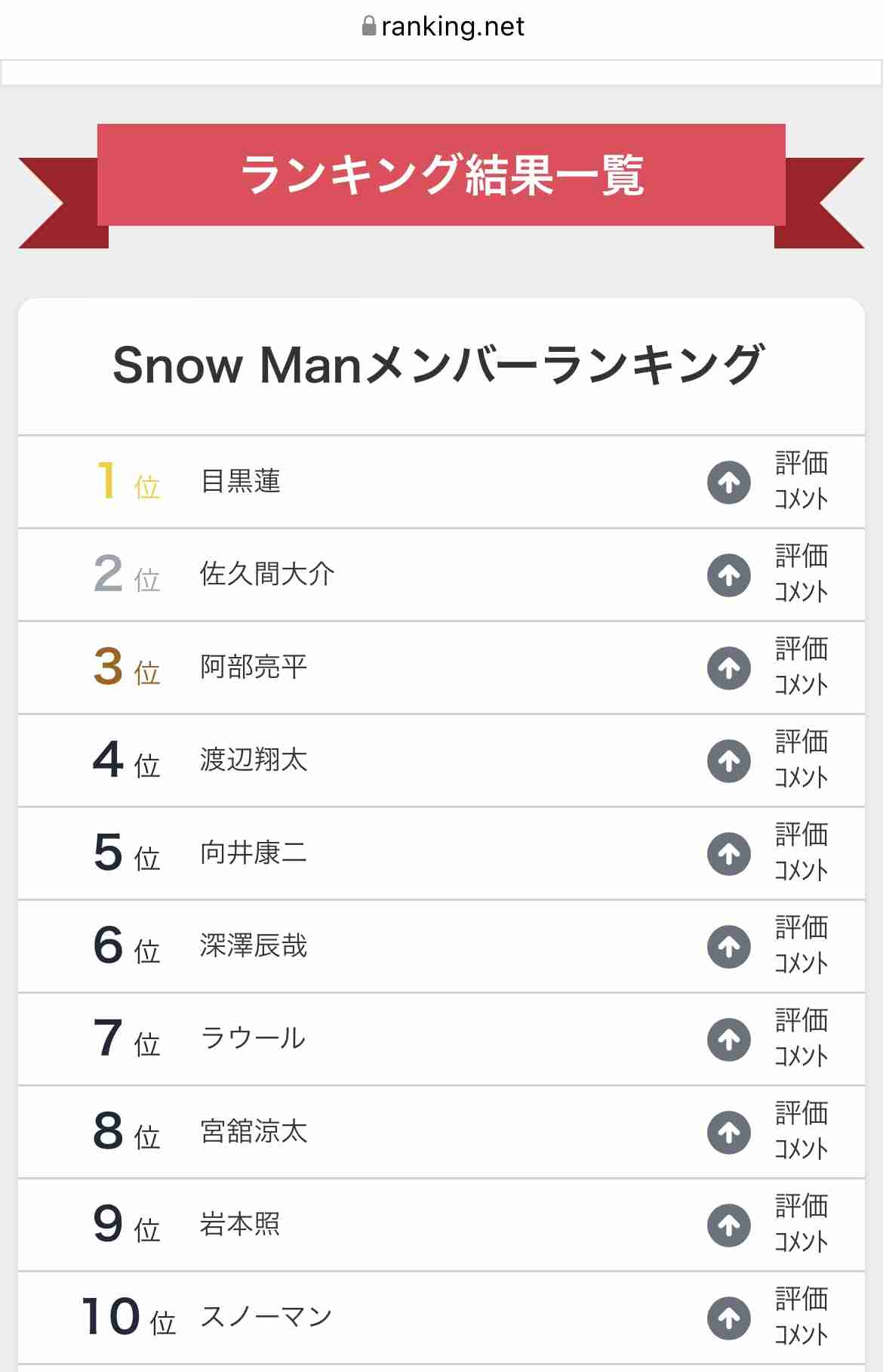Select the up-arrow icon for 岩本照
Image resolution: width=883 pixels, height=1372 pixels.
click(x=728, y=1225)
